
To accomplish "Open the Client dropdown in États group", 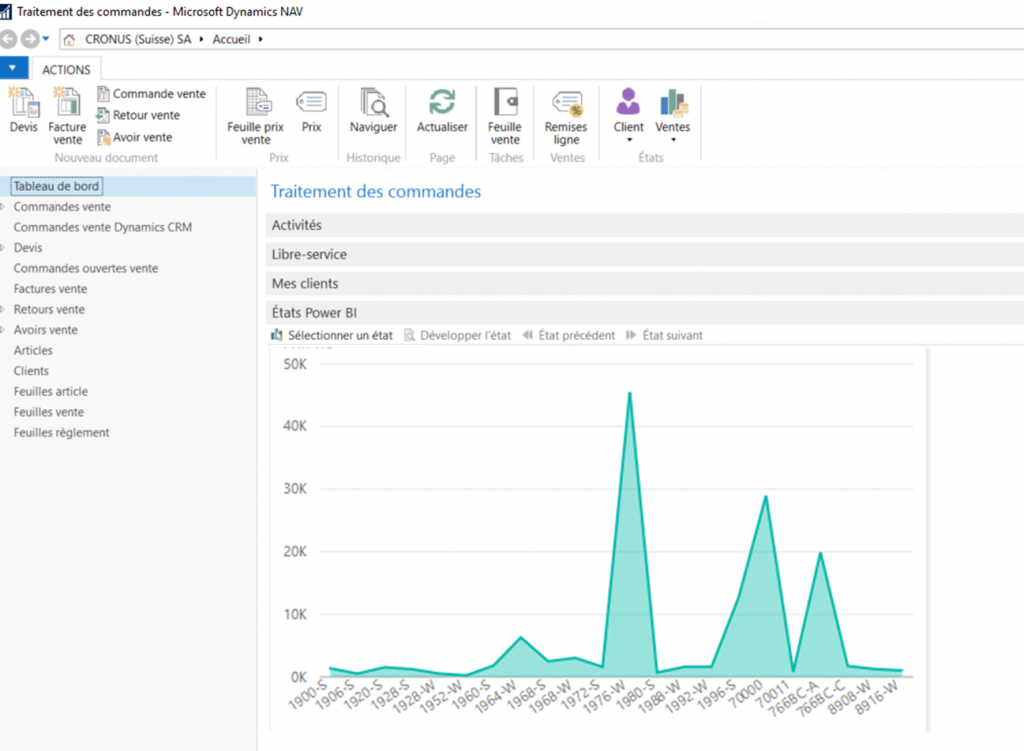I will click(628, 113).
